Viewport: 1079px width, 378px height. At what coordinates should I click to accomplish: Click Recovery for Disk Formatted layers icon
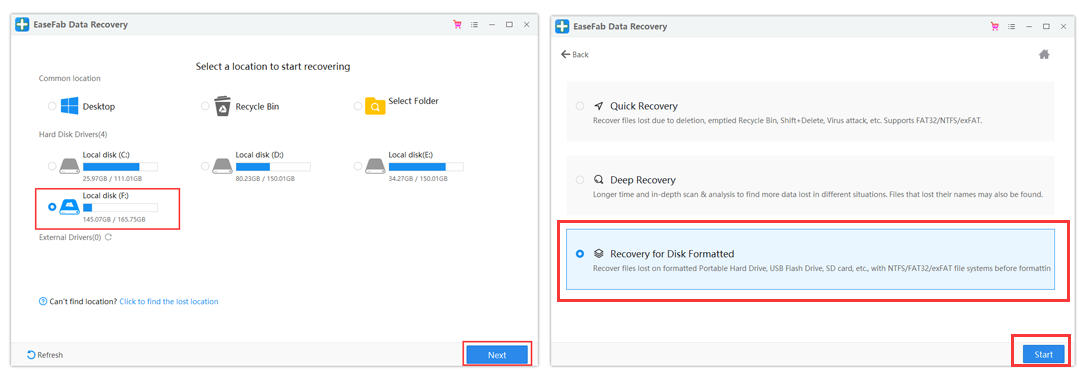pos(599,253)
